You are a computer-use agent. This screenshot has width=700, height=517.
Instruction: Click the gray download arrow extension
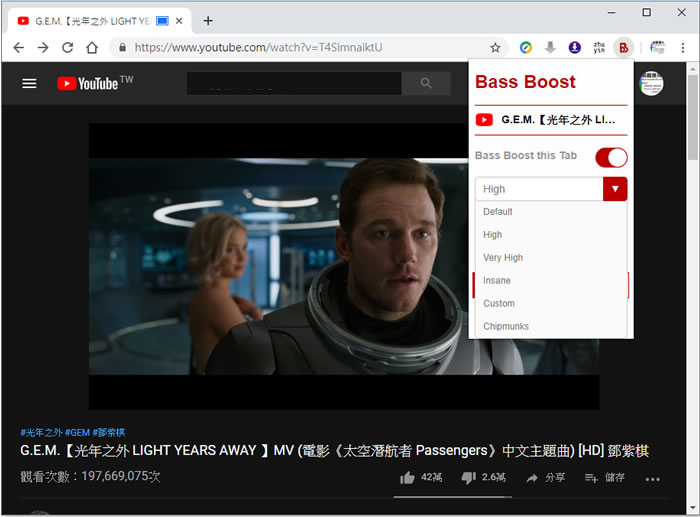(x=550, y=47)
